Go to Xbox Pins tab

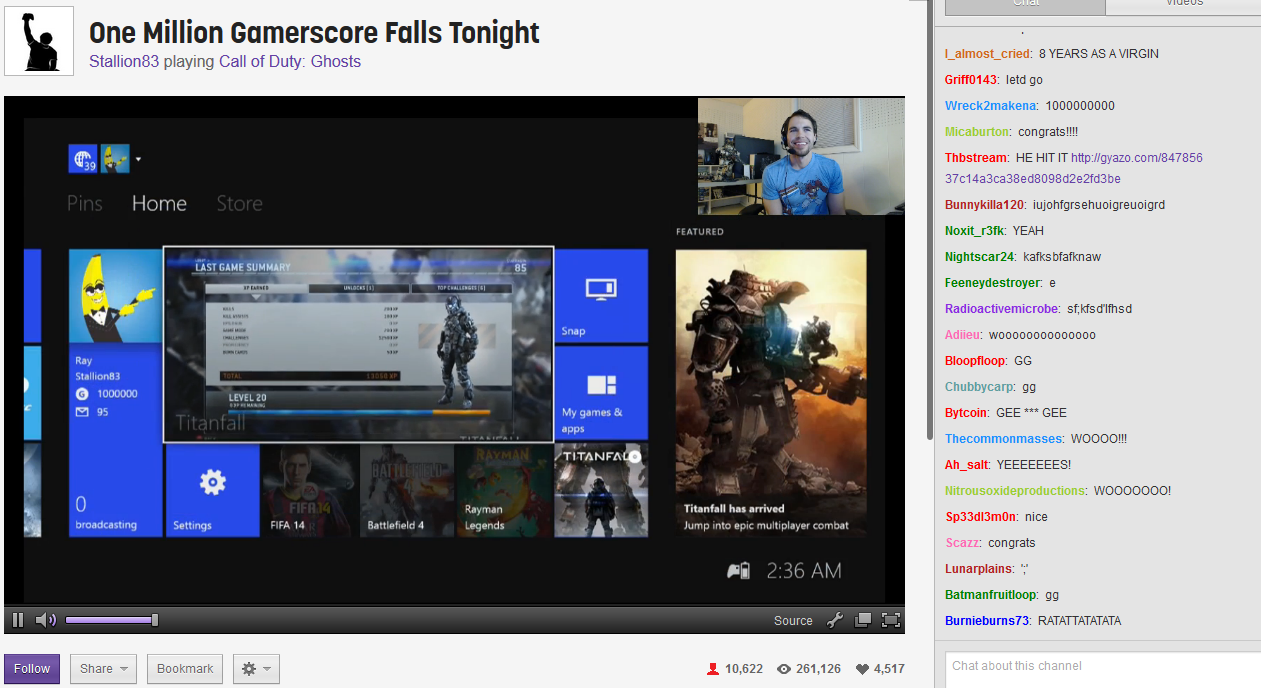[x=85, y=203]
